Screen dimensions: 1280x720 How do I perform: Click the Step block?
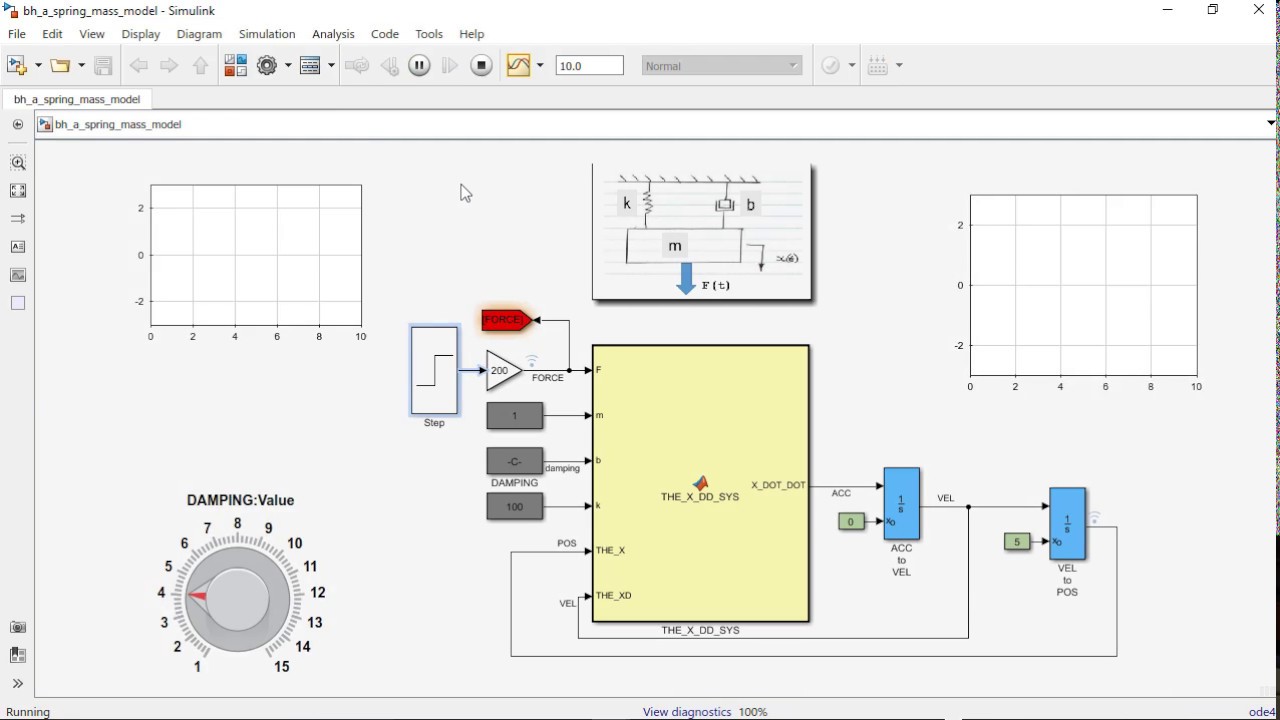coord(434,371)
